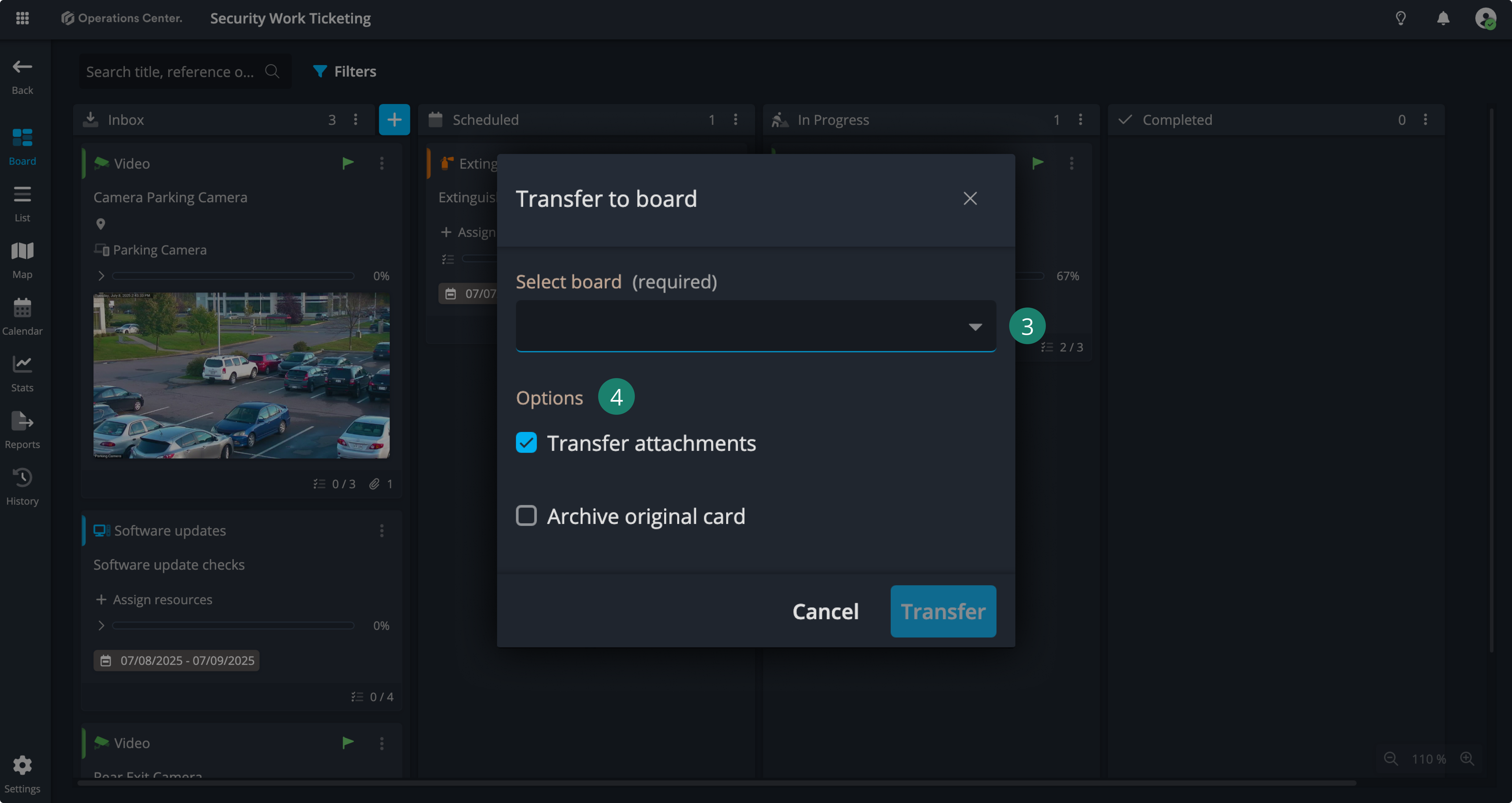This screenshot has width=1512, height=803.
Task: Expand checklist of Camera Parking Camera card
Action: 101,276
